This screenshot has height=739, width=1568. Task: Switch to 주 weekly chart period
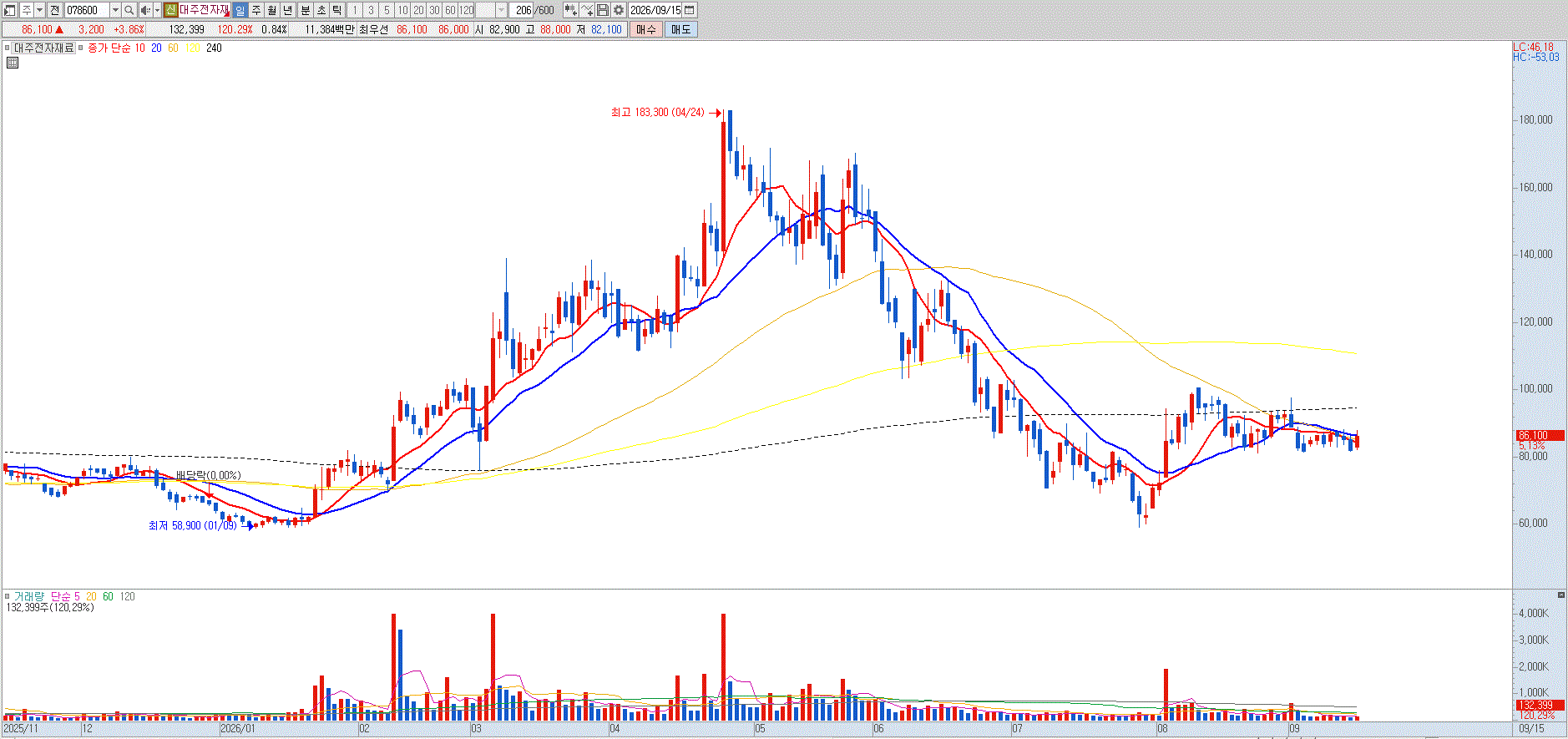[x=256, y=10]
